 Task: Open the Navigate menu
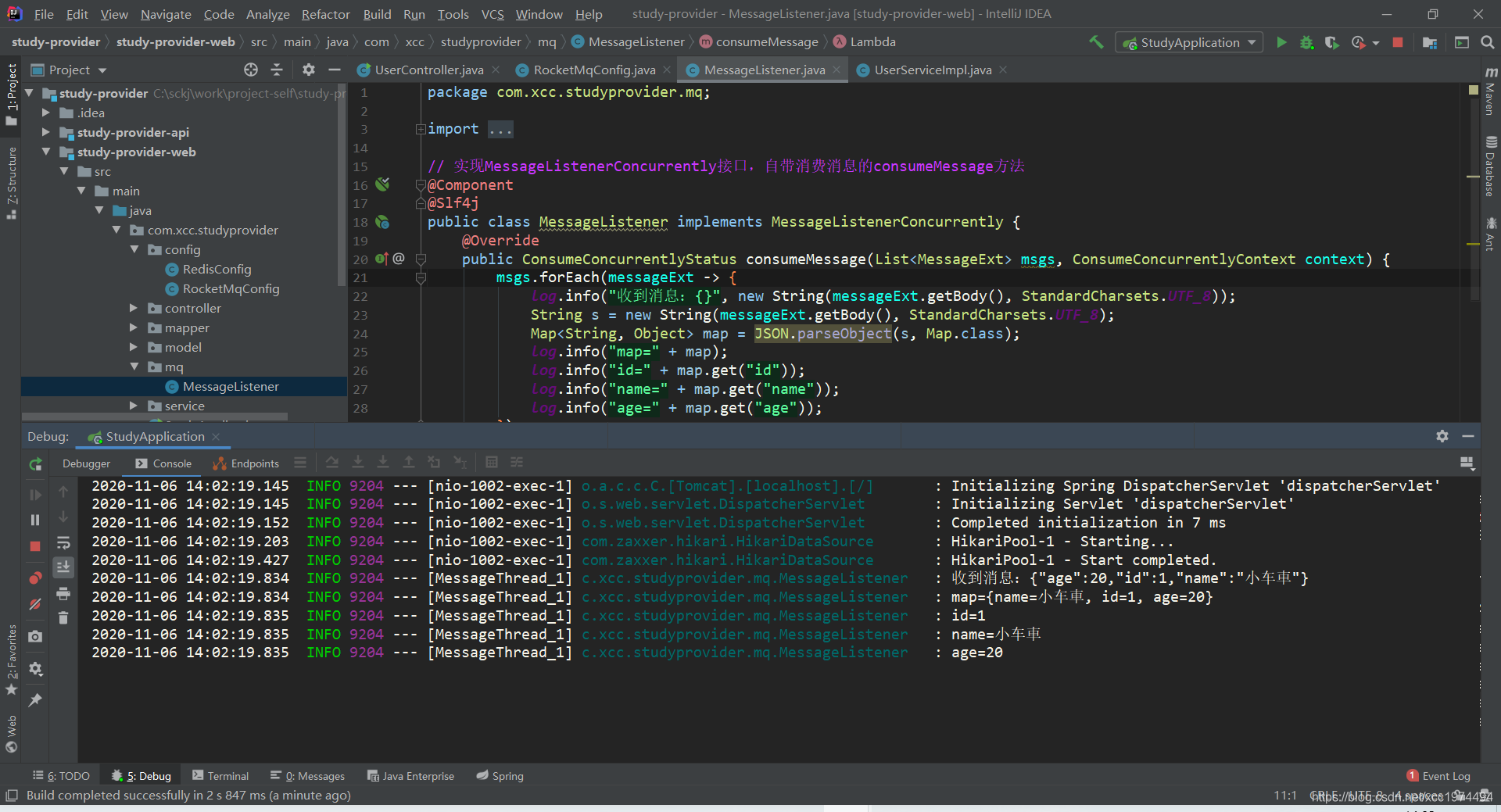coord(166,14)
